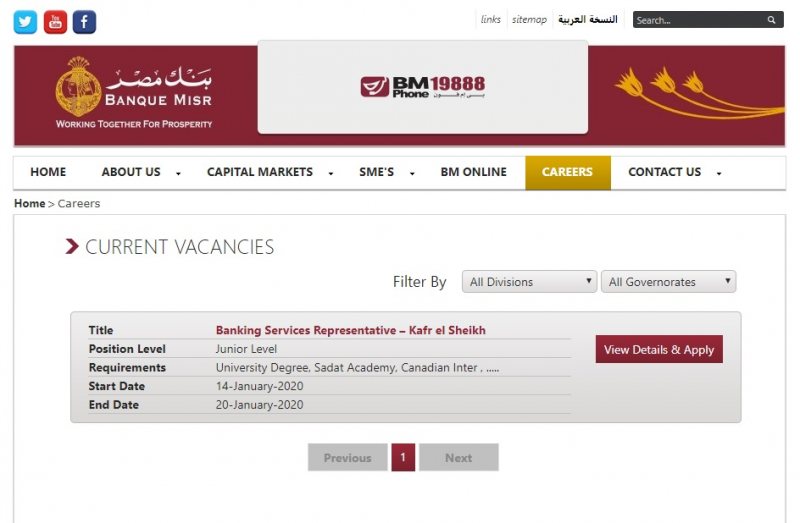Click inside the Search text field
The width and height of the screenshot is (800, 523).
697,20
